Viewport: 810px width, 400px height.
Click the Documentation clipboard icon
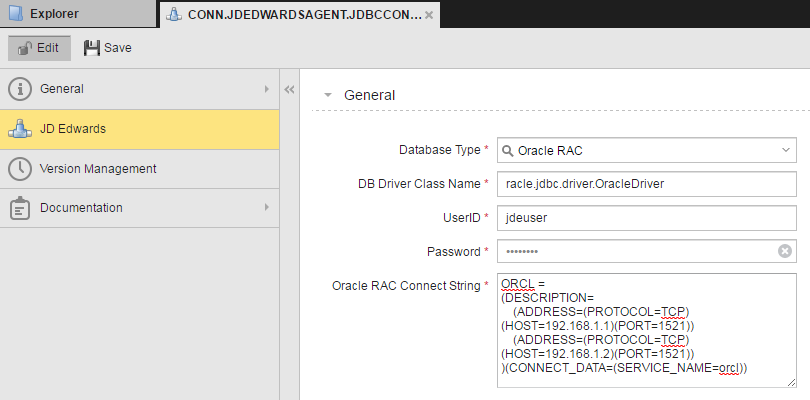[x=20, y=208]
